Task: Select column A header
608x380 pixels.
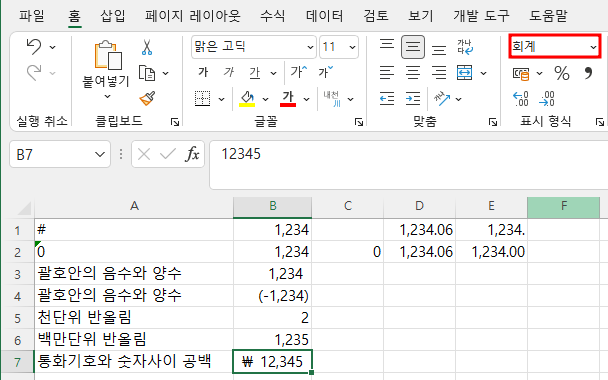Action: click(x=134, y=206)
